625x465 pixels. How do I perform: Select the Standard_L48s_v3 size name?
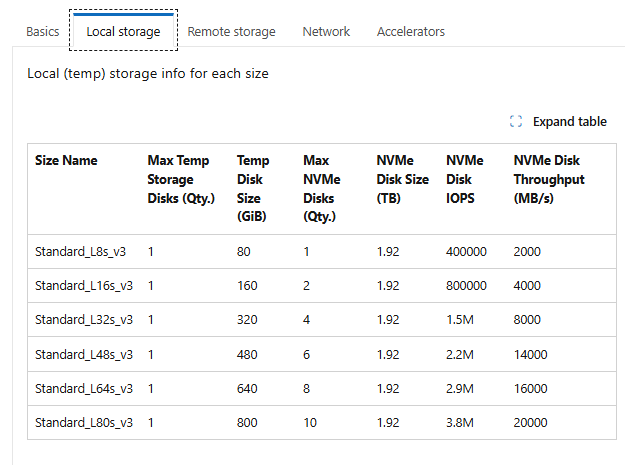[84, 355]
